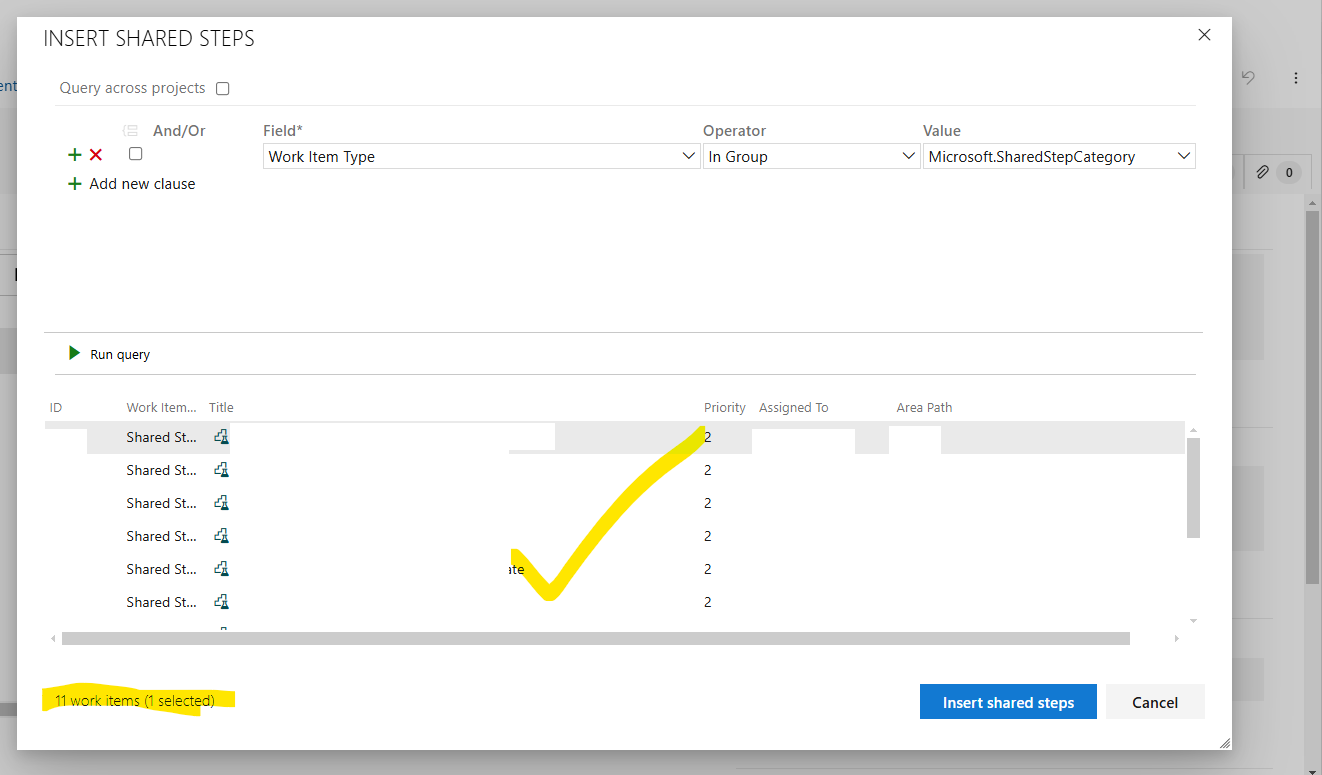Click the green plus icon next to Add new clause
The height and width of the screenshot is (775, 1322).
(x=74, y=184)
